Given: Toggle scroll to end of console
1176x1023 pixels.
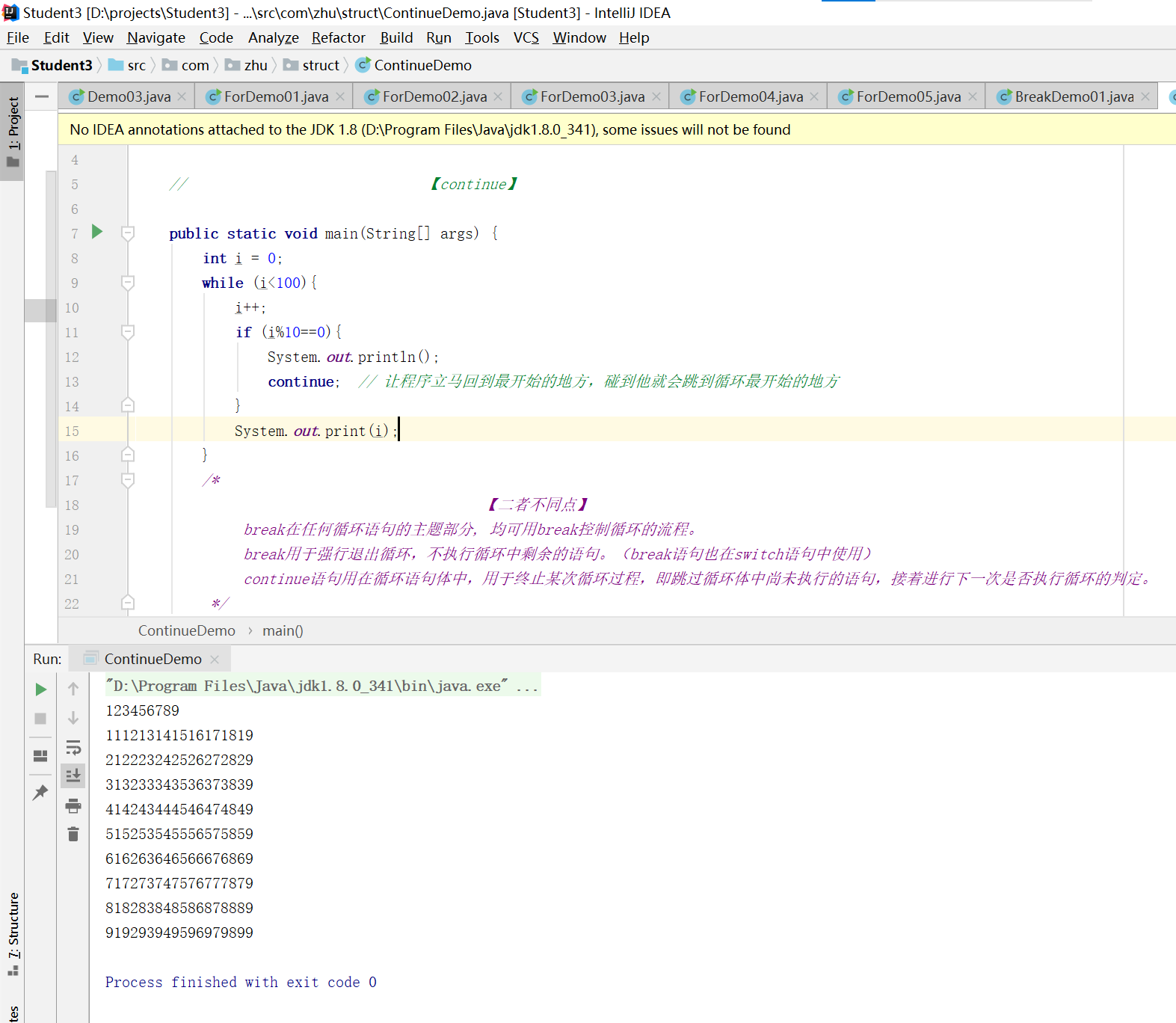Looking at the screenshot, I should tap(73, 776).
